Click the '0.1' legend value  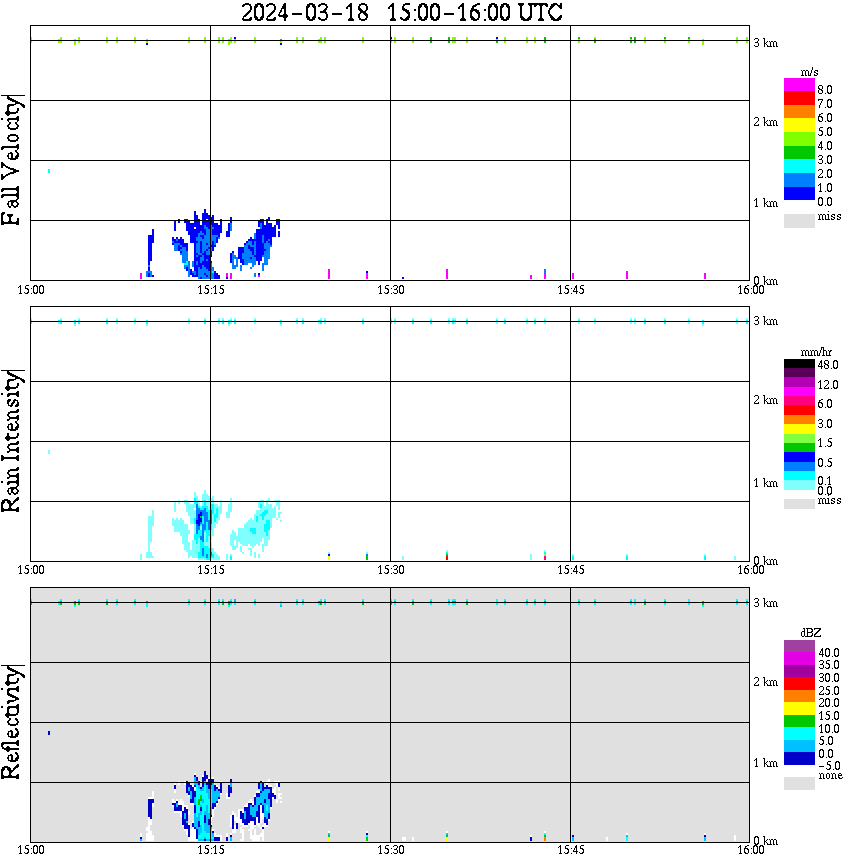825,480
